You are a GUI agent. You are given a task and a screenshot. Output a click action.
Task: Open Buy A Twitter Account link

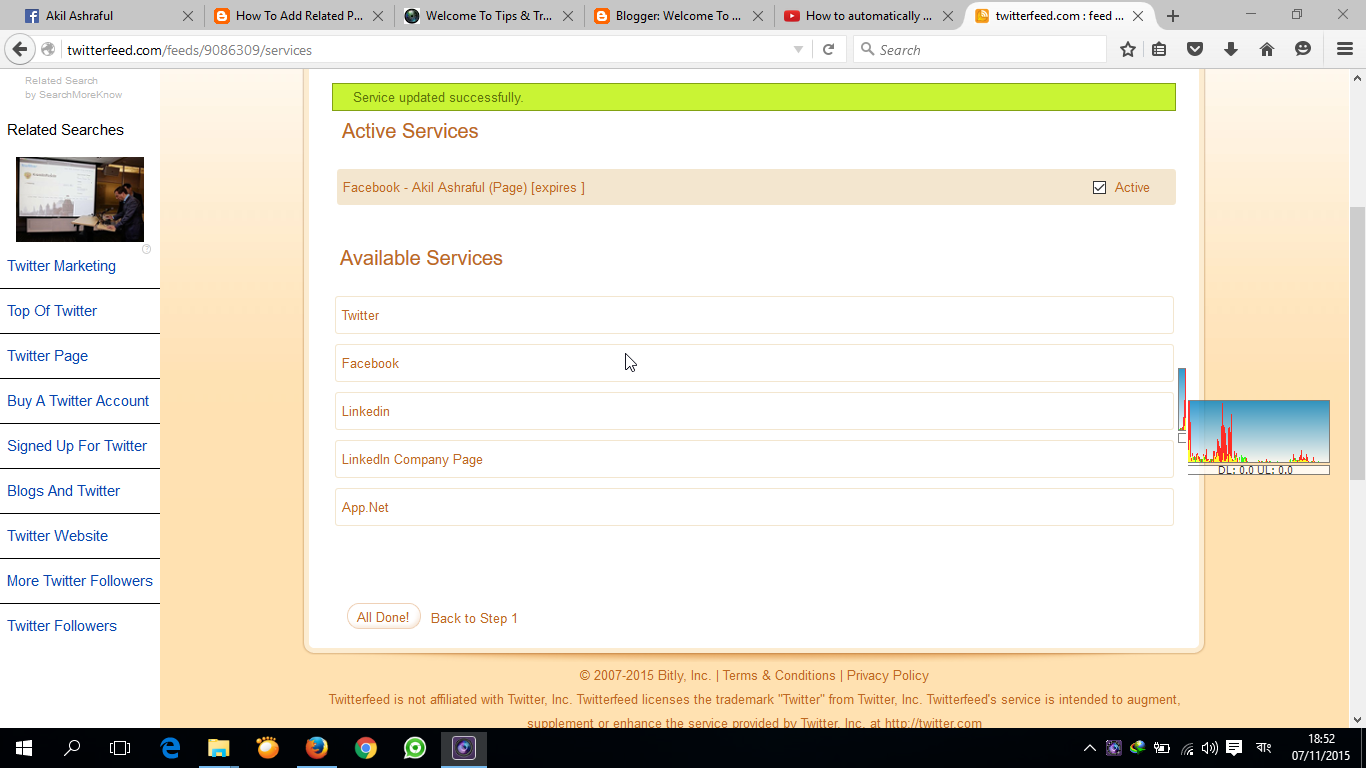pos(78,401)
